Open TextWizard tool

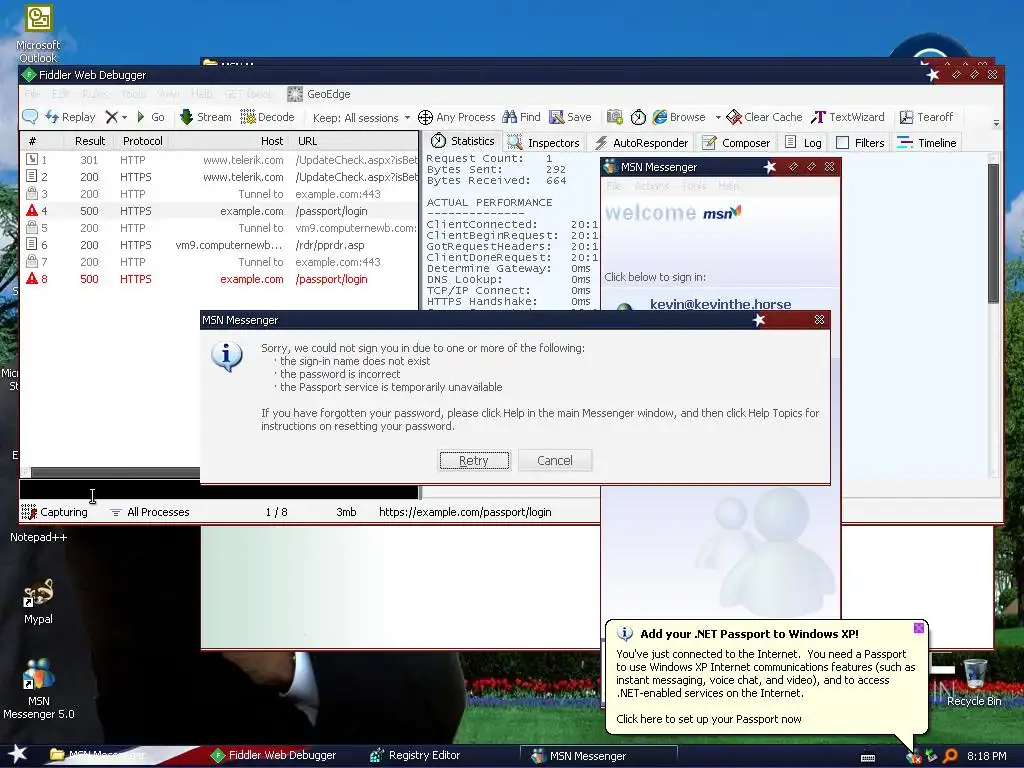tap(848, 117)
